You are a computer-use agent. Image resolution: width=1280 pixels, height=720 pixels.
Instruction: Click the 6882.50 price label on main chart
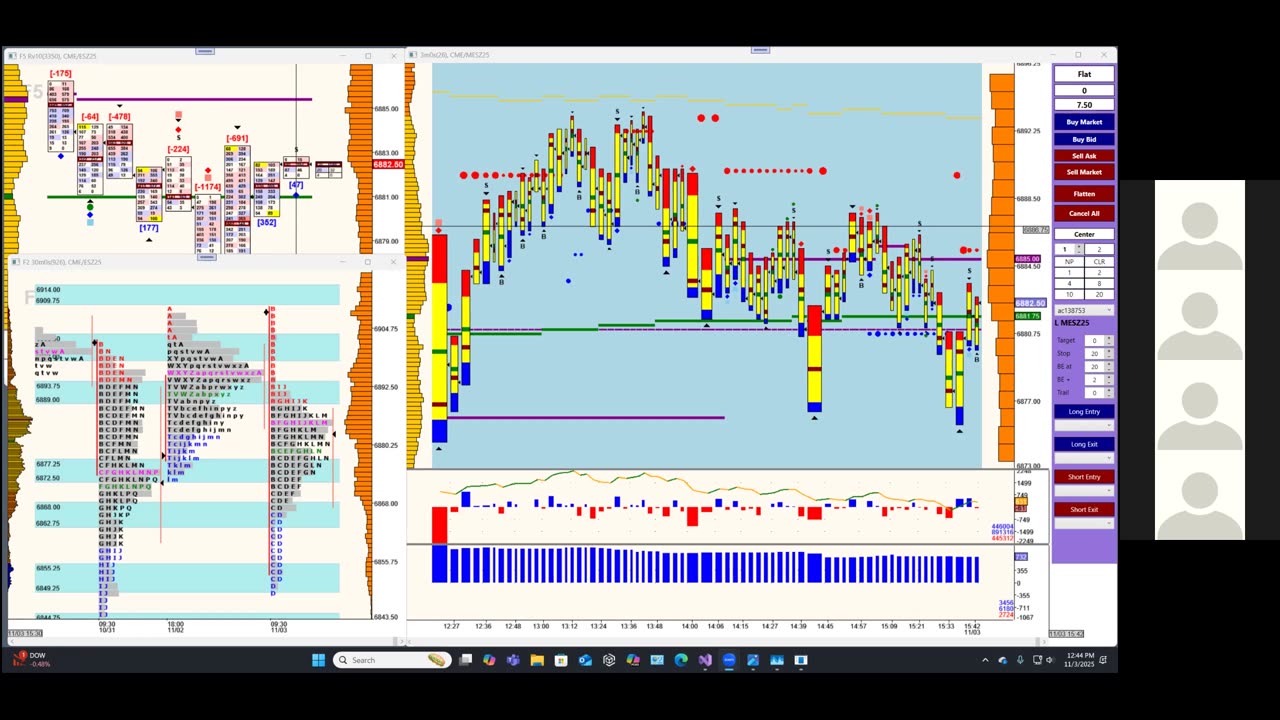click(1030, 303)
